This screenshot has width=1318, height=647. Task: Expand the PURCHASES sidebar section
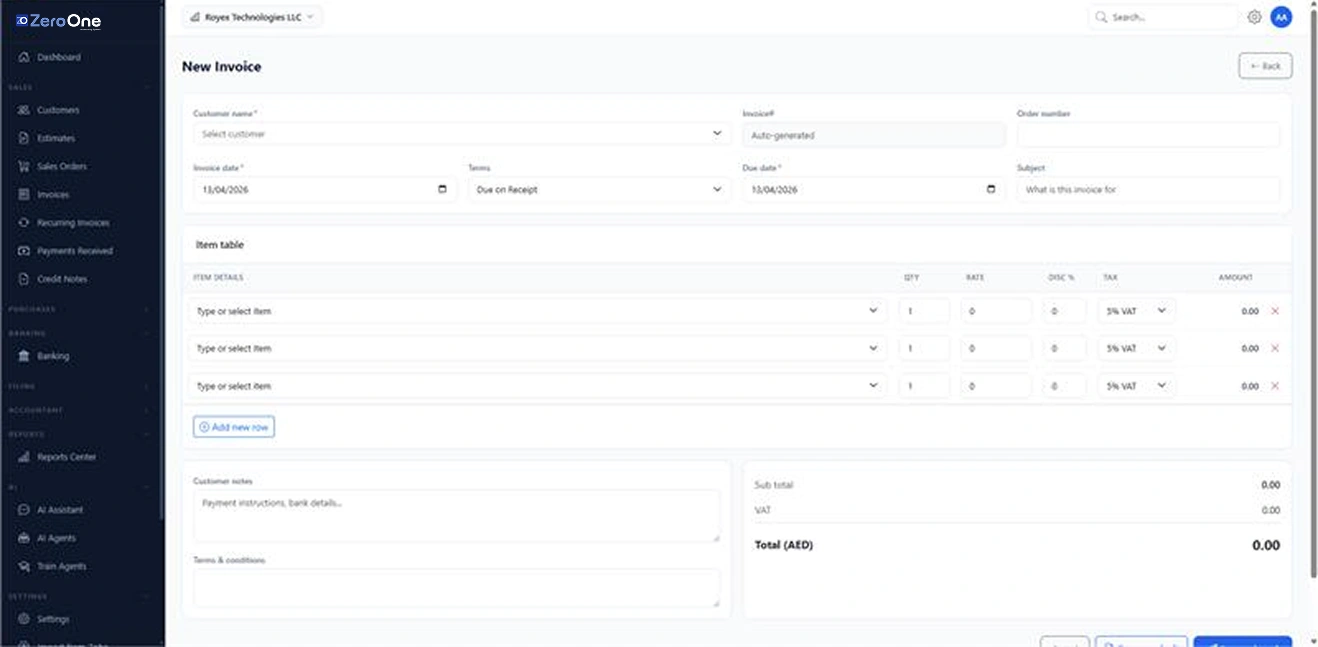click(x=80, y=309)
